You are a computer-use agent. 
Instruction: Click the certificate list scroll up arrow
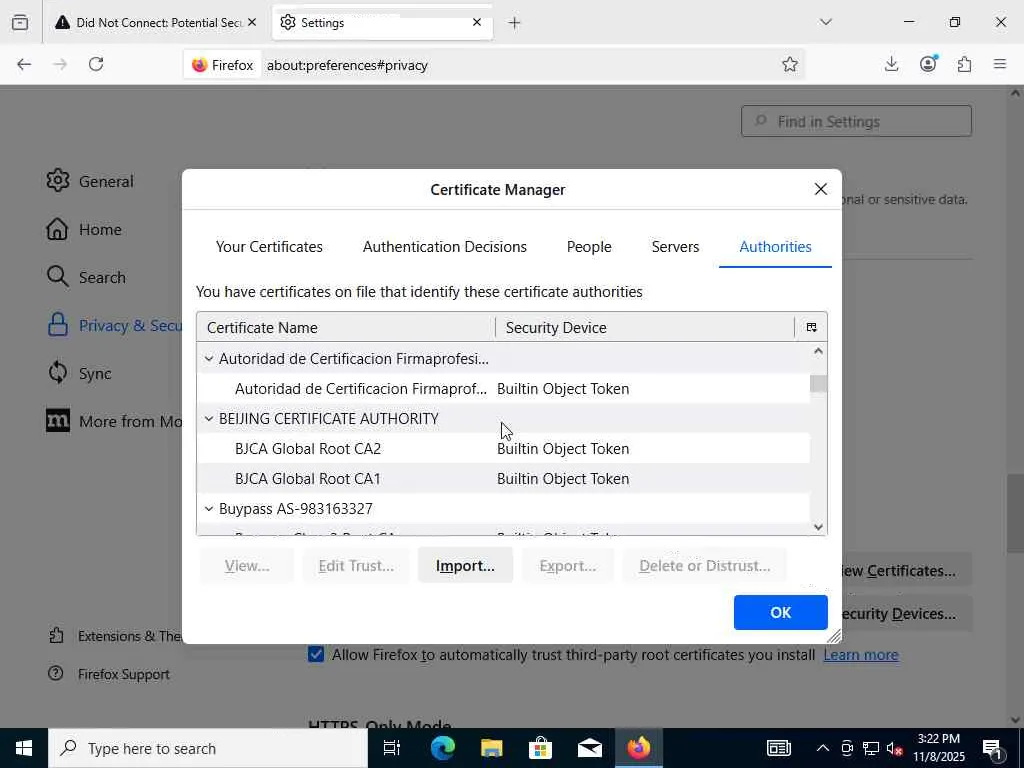click(818, 351)
